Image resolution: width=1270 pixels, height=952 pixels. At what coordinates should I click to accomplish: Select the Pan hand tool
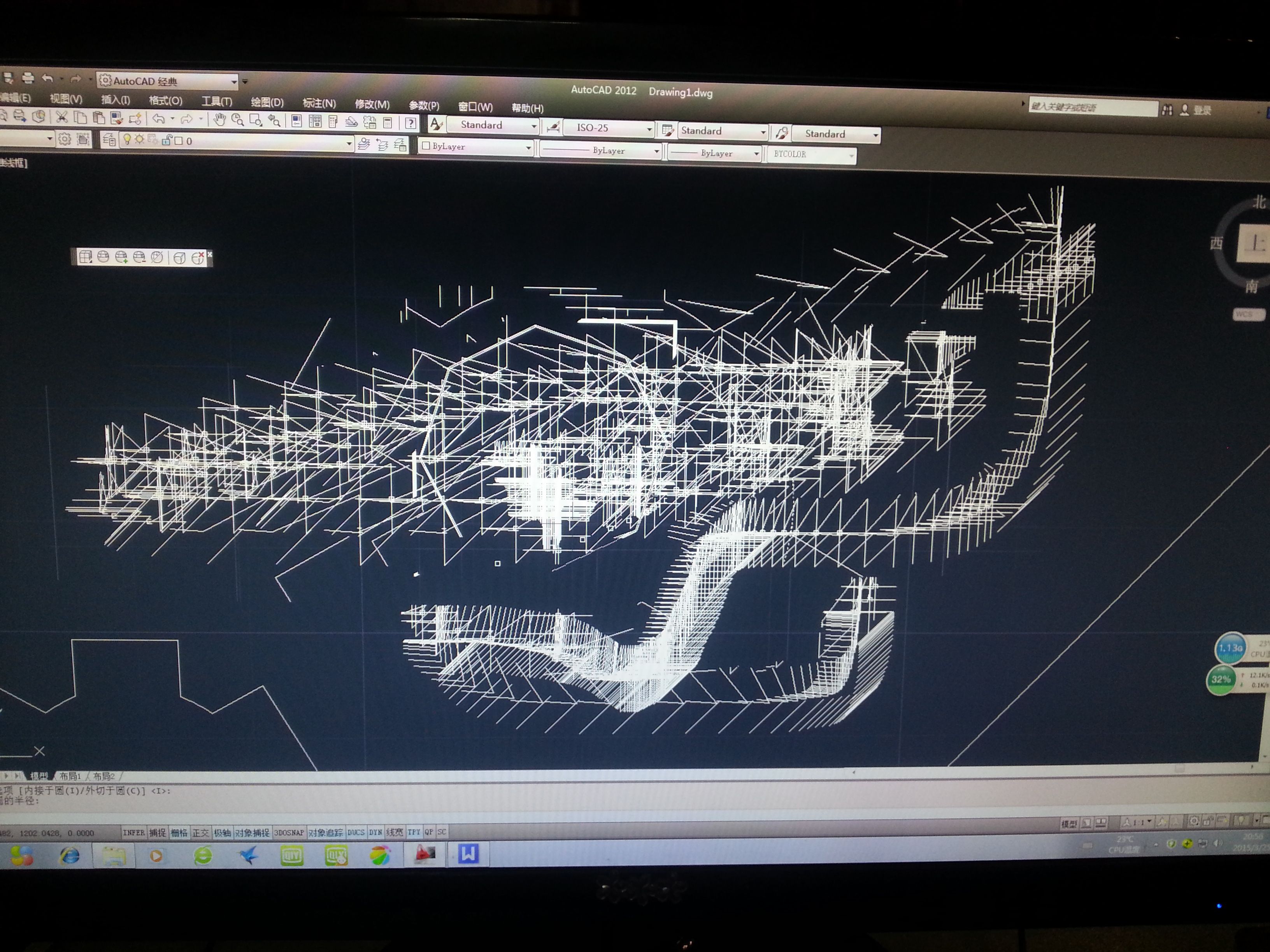[x=219, y=119]
